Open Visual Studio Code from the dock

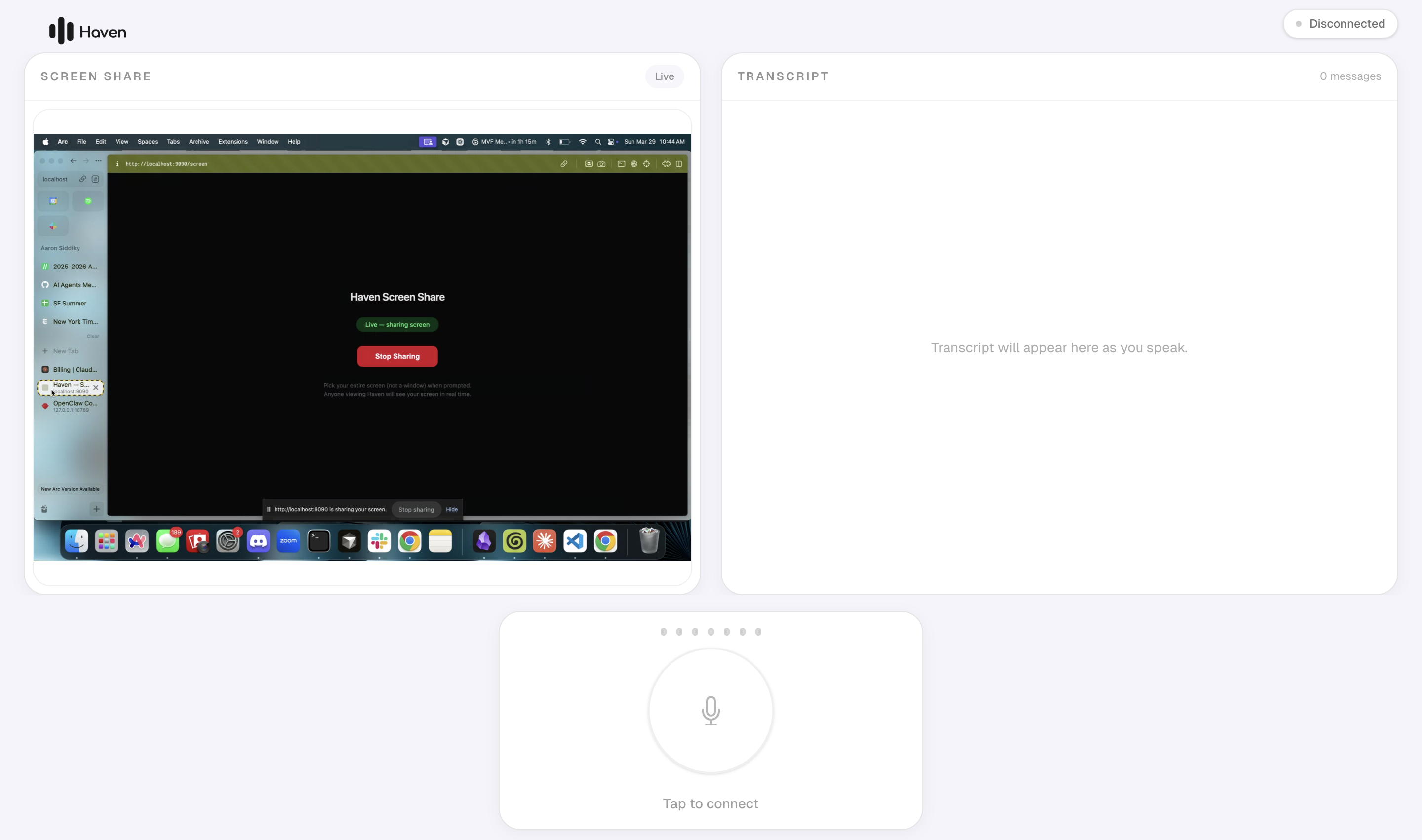click(574, 541)
